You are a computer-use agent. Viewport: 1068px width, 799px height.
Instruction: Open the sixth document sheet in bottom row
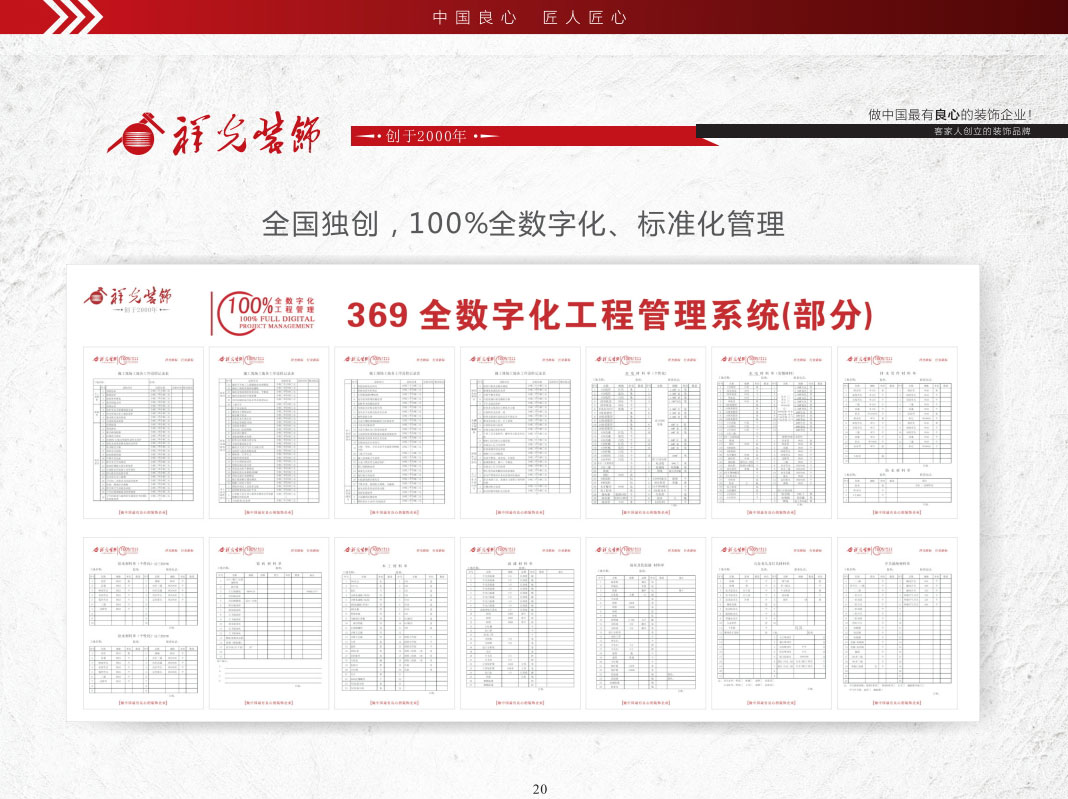[772, 623]
